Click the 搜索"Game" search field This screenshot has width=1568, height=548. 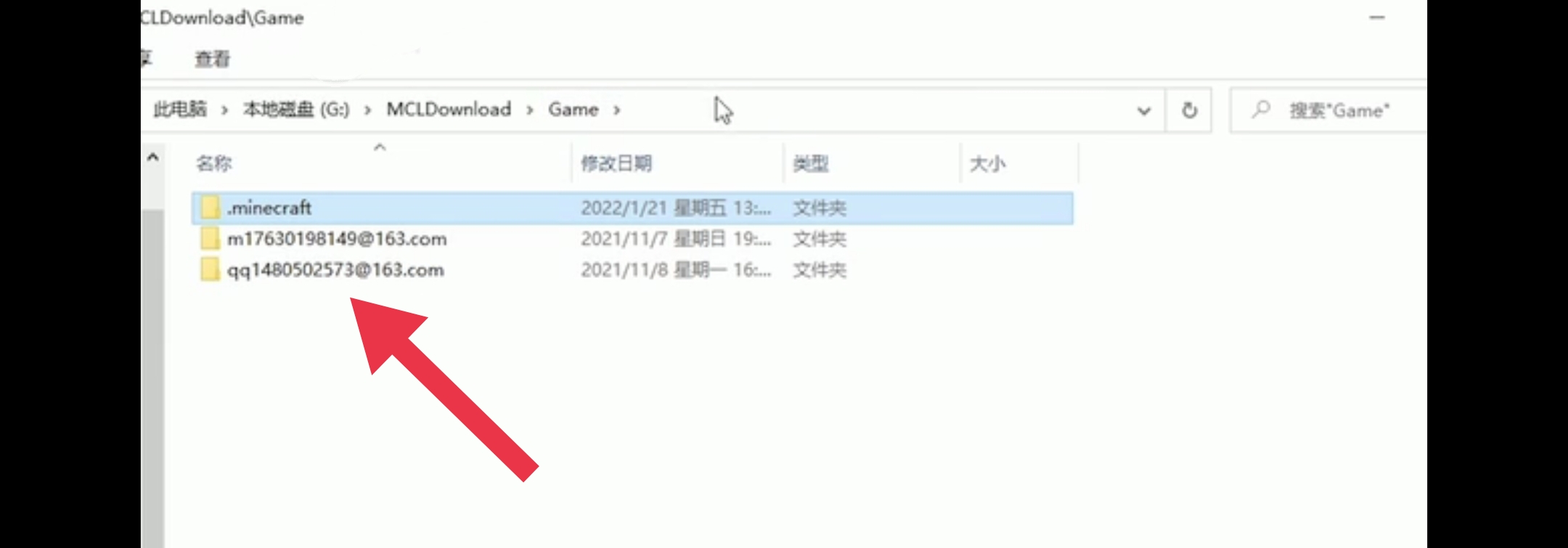point(1328,110)
